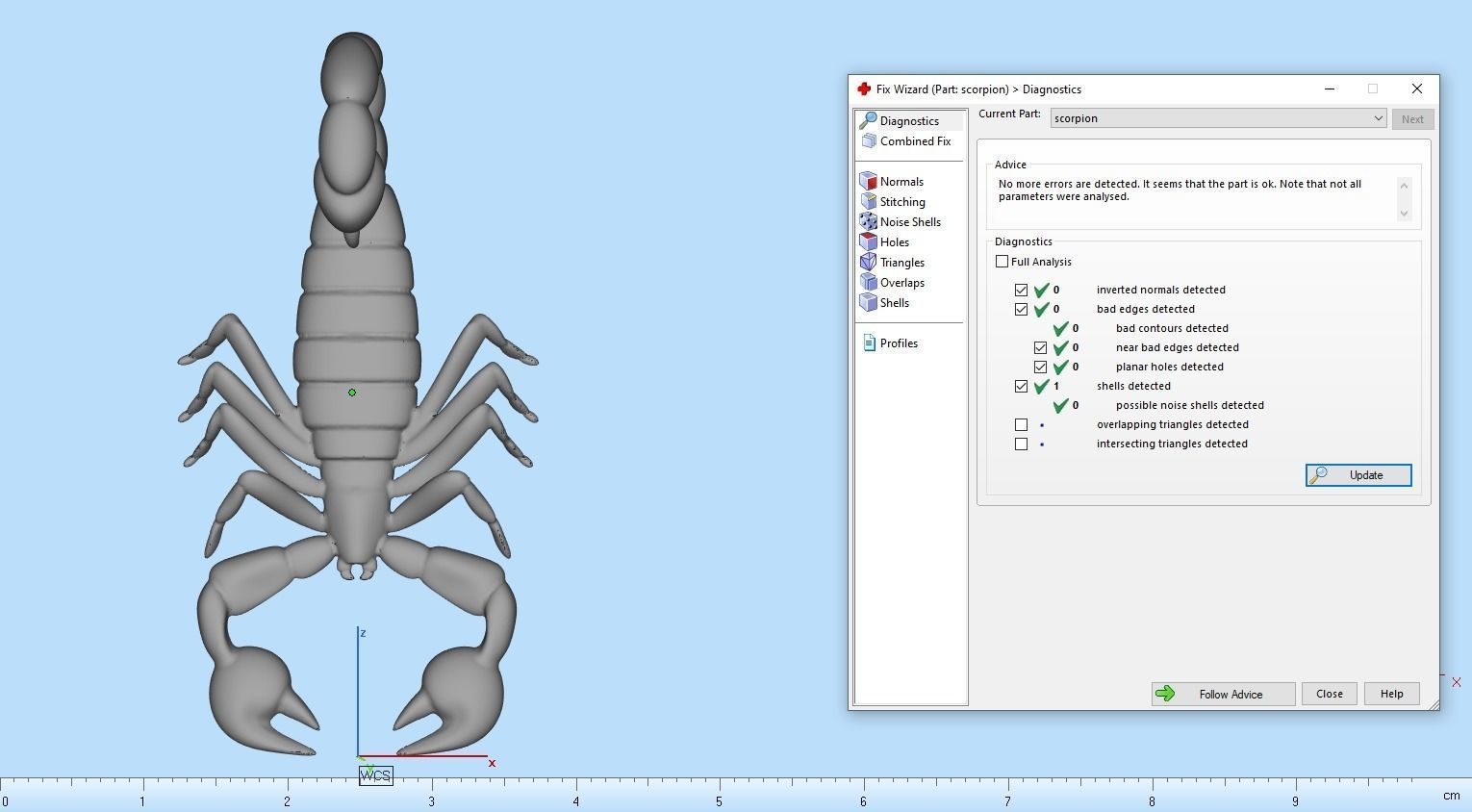Click green checkmark for bad edges

point(1041,309)
